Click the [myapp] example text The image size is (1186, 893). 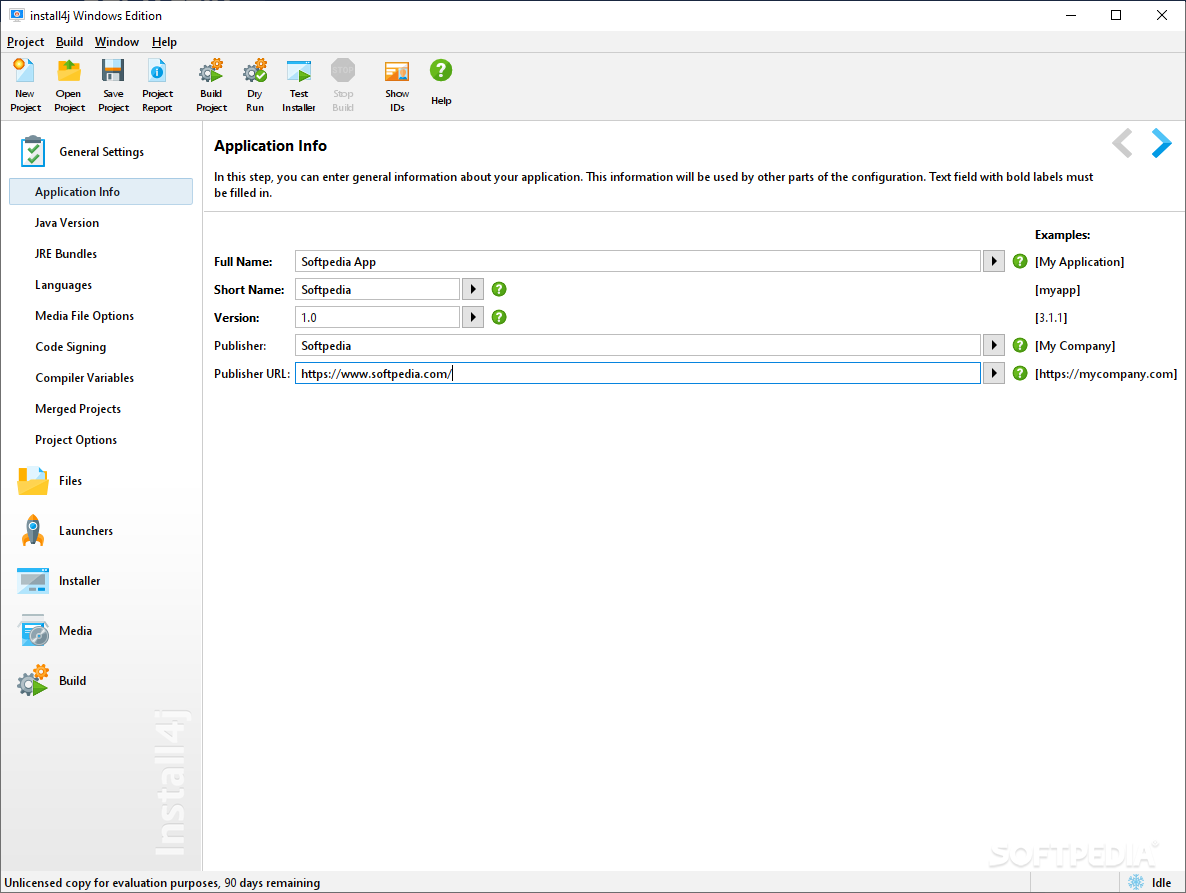1057,290
